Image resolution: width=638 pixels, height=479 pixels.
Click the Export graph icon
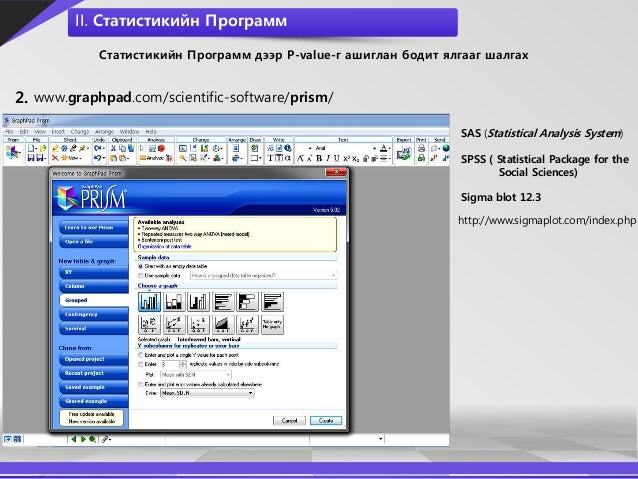[403, 154]
